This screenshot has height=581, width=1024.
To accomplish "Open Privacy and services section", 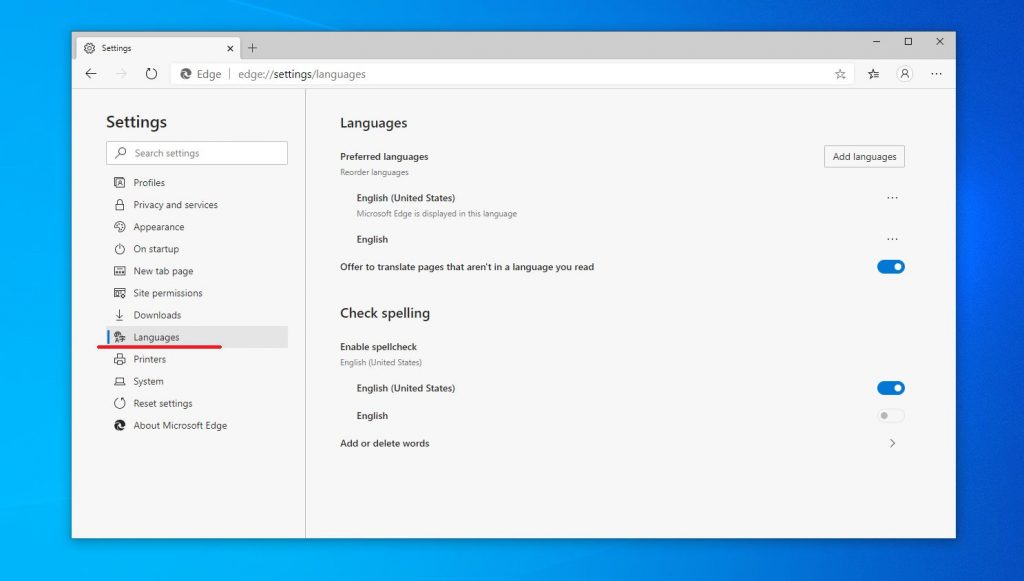I will (x=197, y=205).
